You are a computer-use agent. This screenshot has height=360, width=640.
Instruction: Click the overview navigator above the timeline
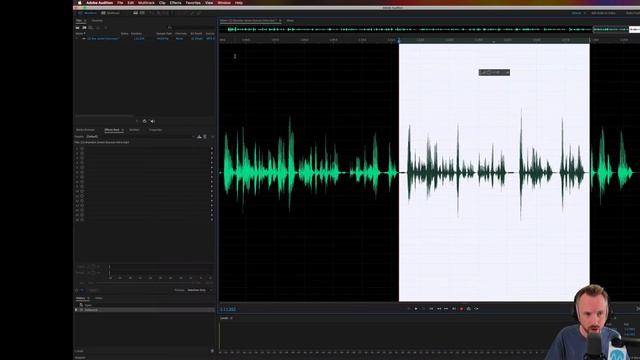point(429,29)
